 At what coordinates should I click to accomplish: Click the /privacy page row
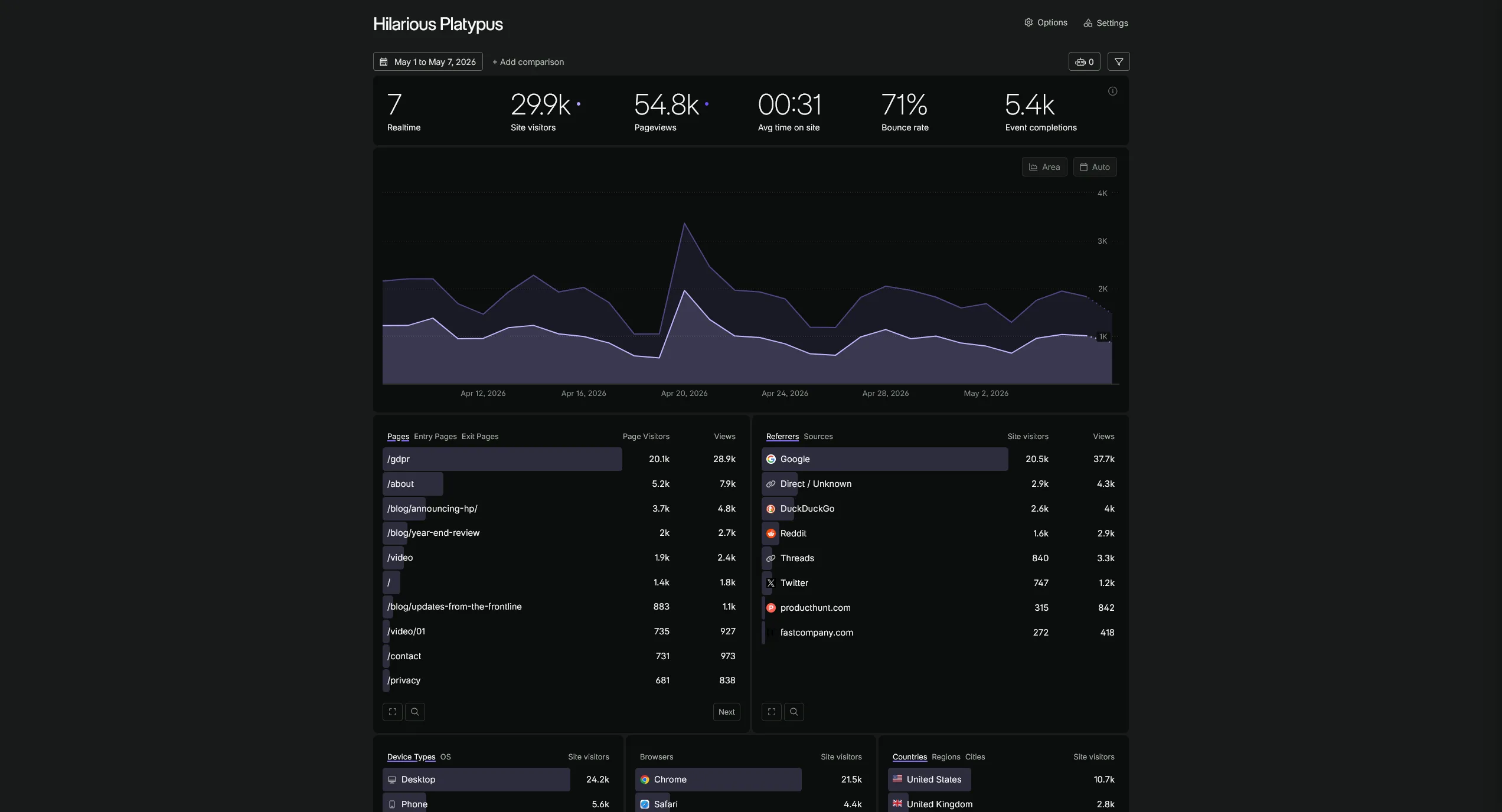[x=561, y=680]
